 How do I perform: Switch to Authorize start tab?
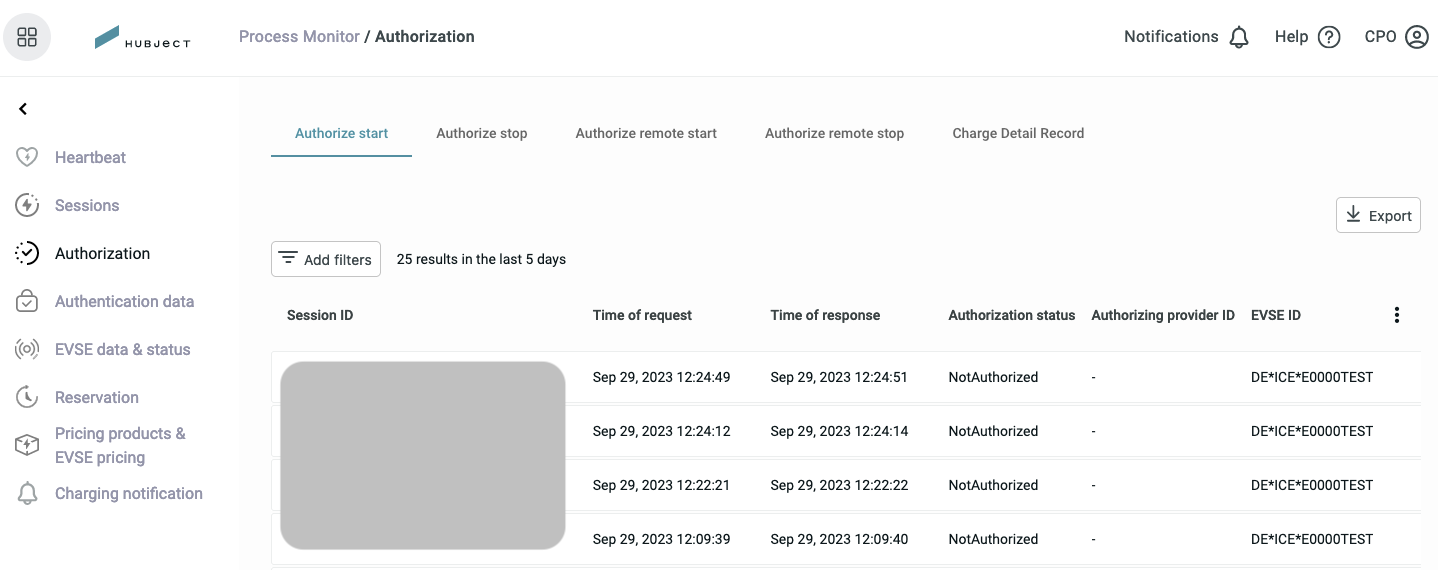(x=342, y=133)
